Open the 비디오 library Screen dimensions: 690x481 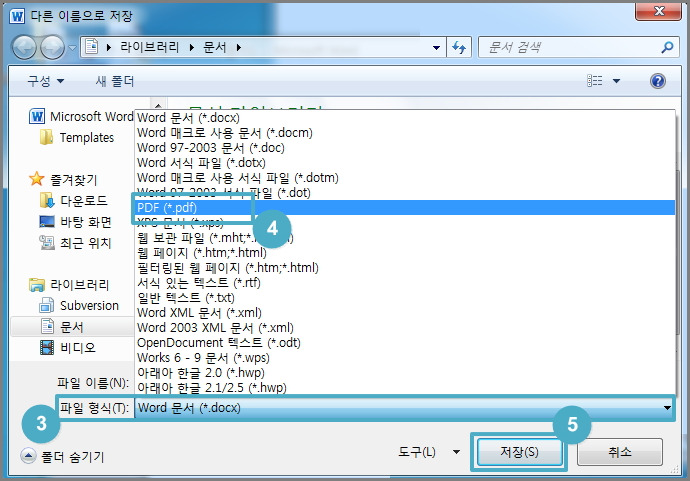point(67,348)
